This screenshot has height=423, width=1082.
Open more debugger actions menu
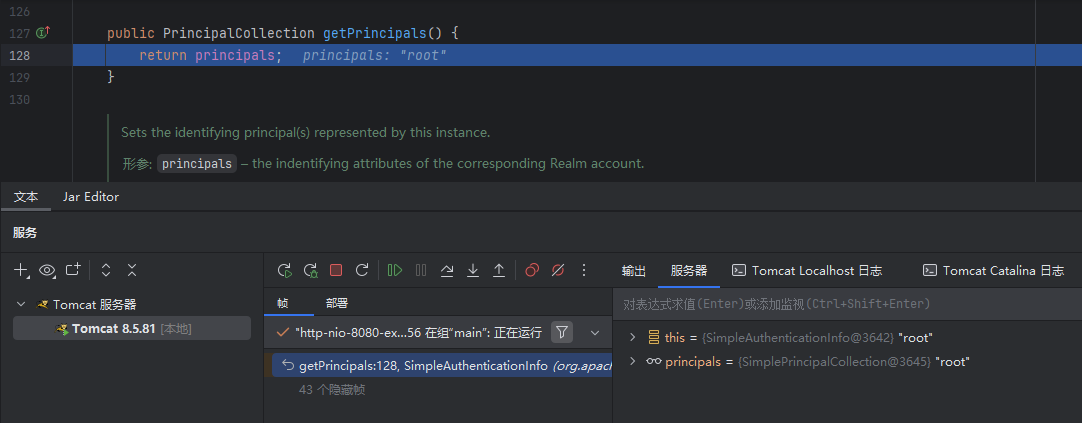(x=584, y=270)
